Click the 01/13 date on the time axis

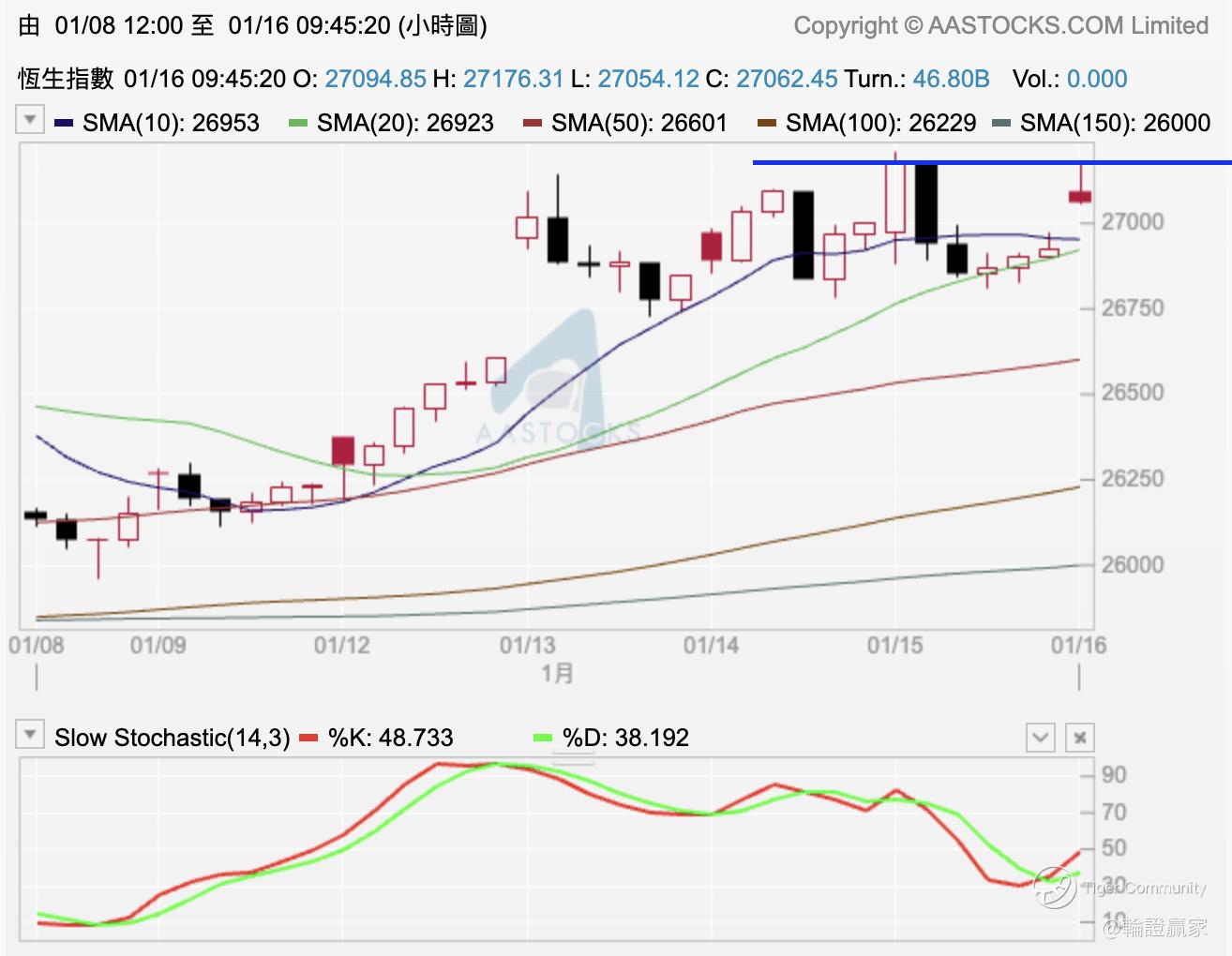click(x=527, y=646)
